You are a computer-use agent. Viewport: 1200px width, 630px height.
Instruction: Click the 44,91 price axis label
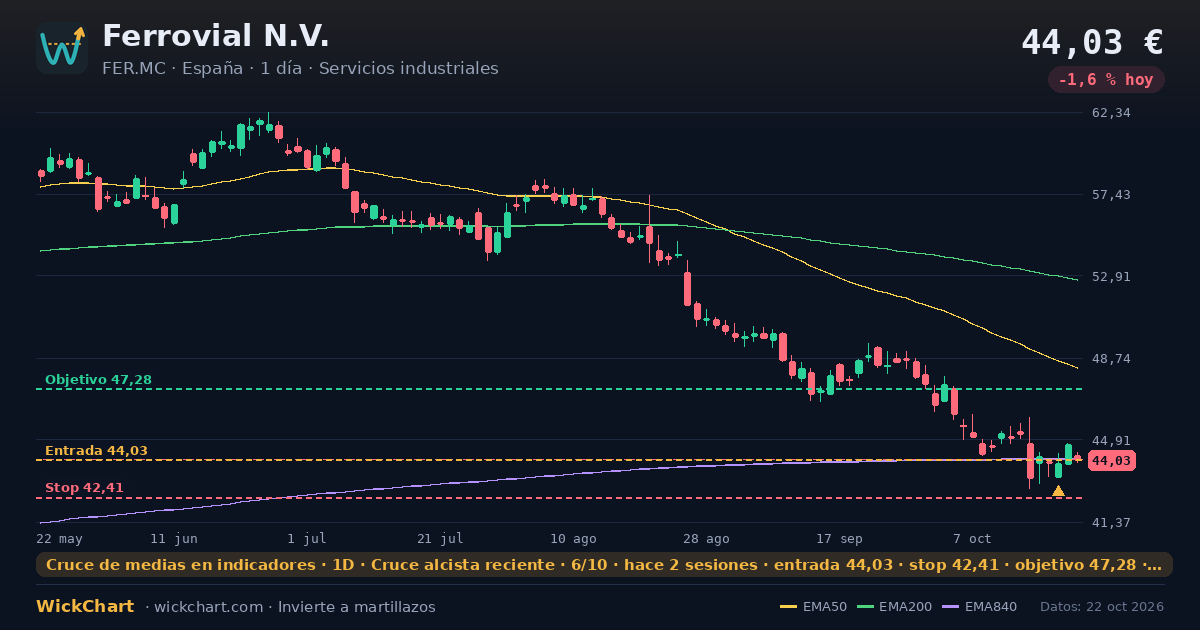(1111, 440)
